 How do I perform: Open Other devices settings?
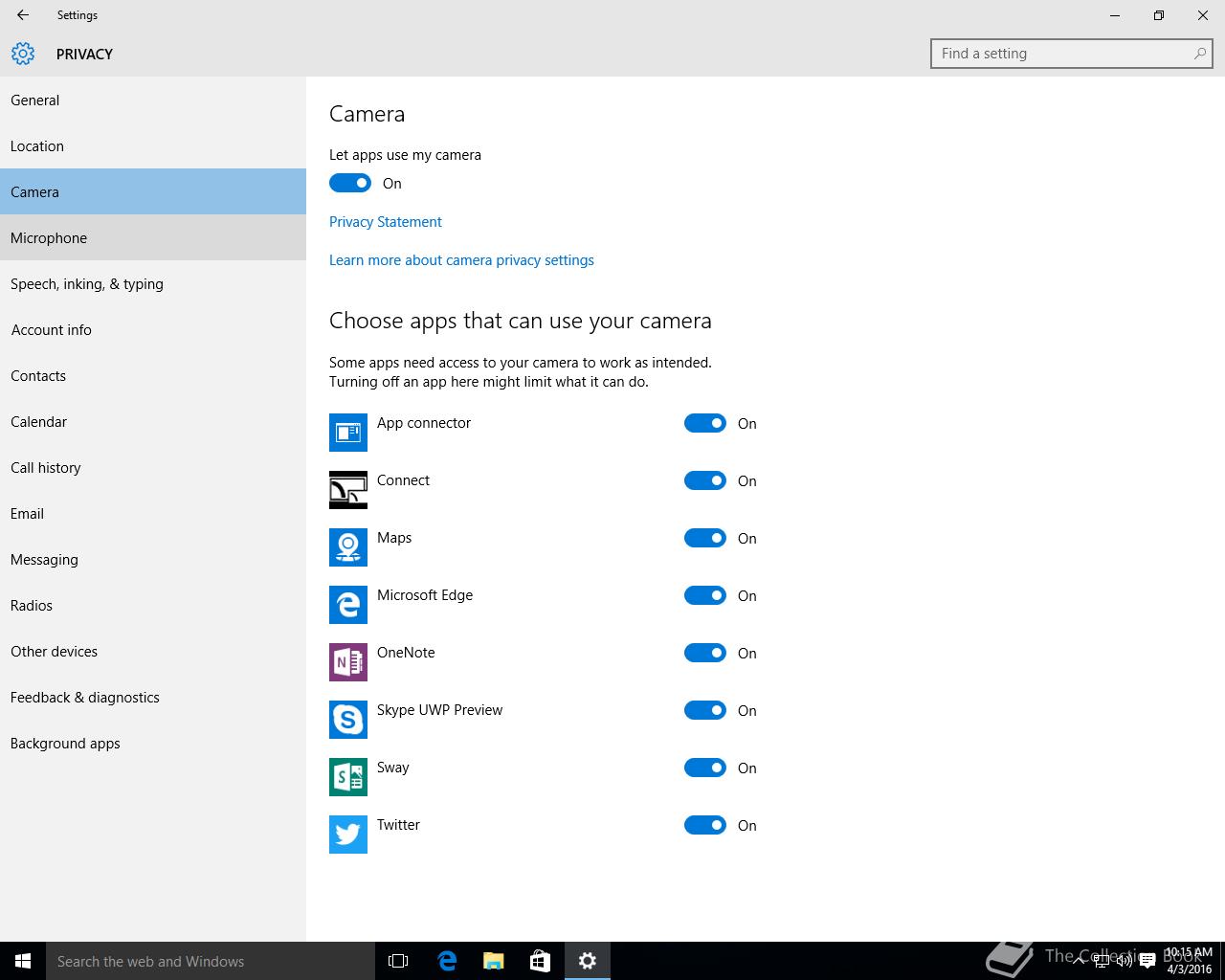[153, 651]
